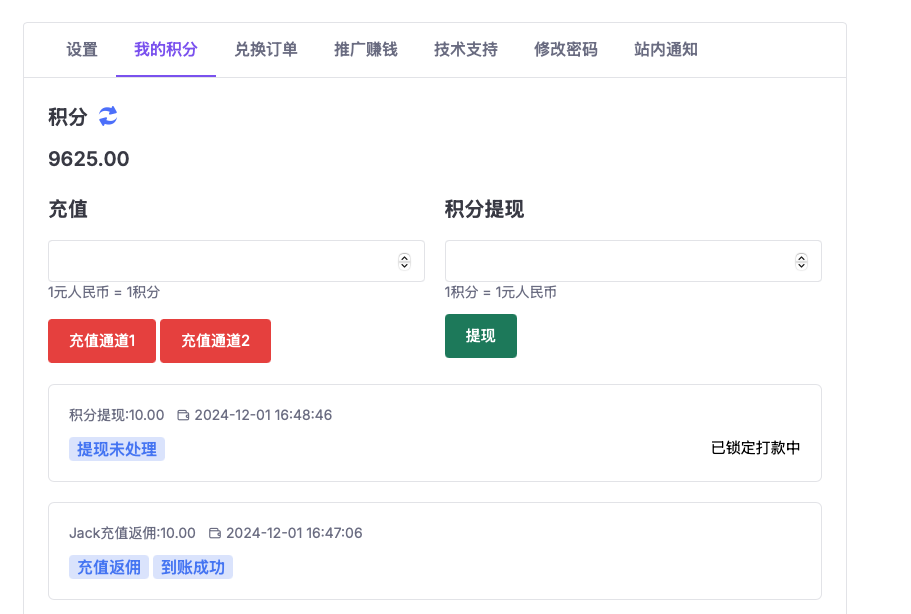This screenshot has height=614, width=911.
Task: Focus the 积分提现 amount input field
Action: pyautogui.click(x=617, y=261)
